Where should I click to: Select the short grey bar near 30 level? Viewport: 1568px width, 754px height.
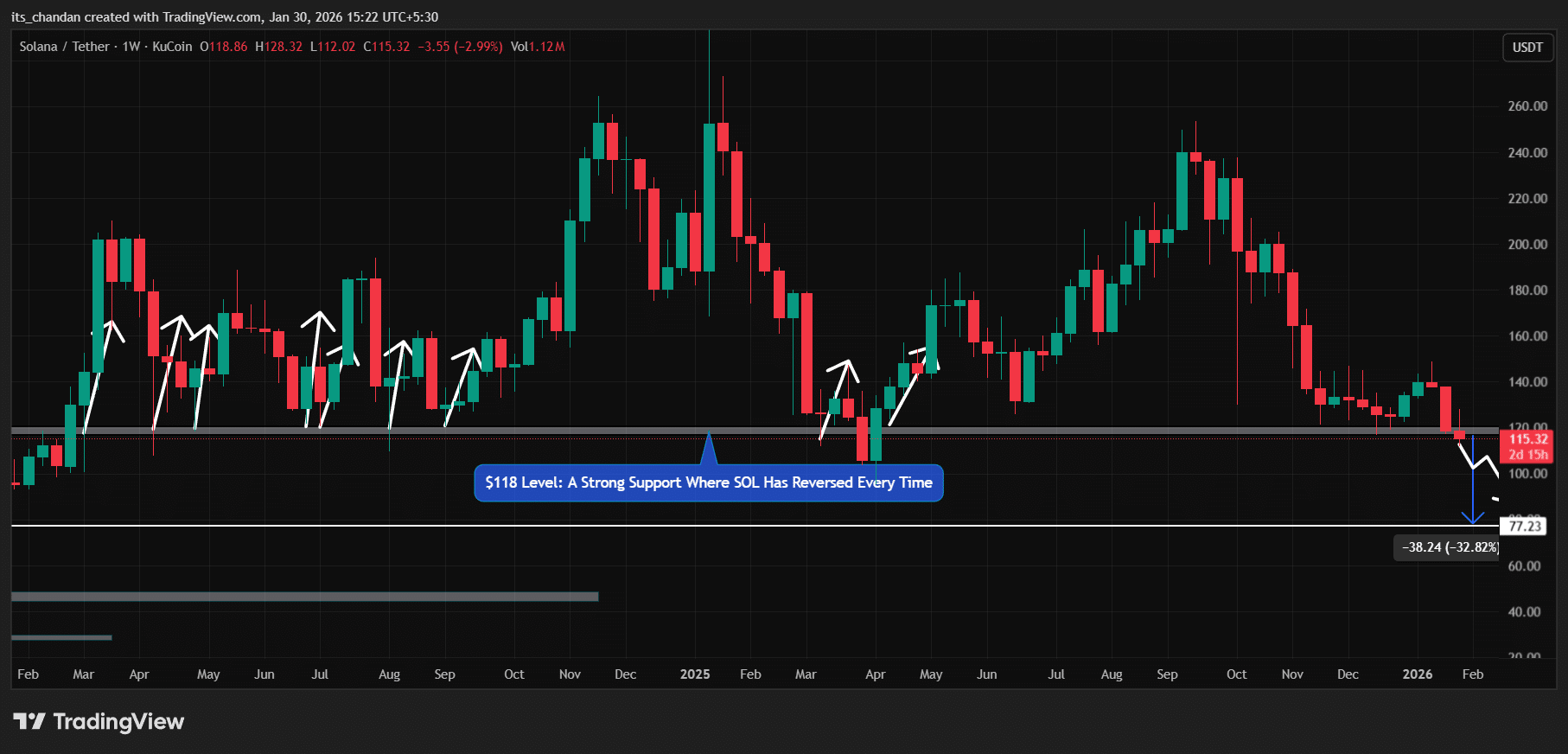(61, 637)
